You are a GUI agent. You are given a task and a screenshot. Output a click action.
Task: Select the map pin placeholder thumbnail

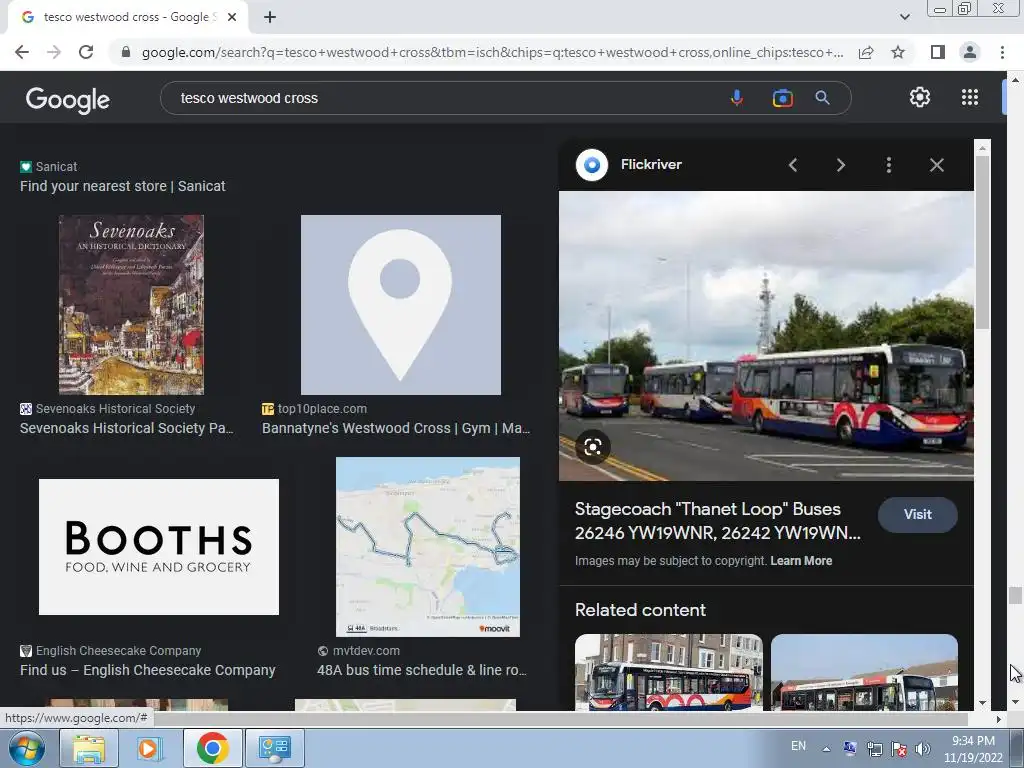pos(400,305)
